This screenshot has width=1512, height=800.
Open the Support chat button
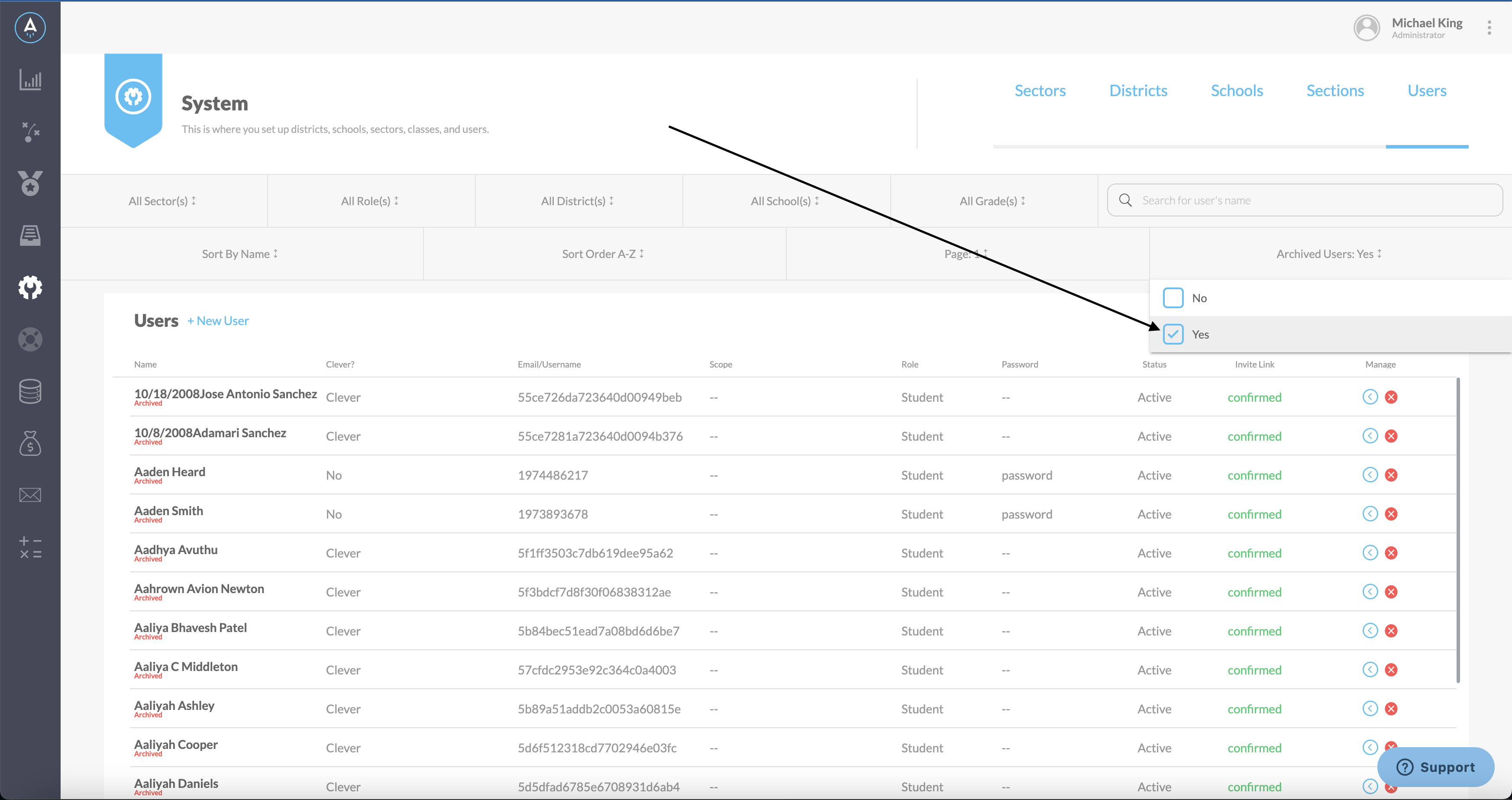point(1435,767)
